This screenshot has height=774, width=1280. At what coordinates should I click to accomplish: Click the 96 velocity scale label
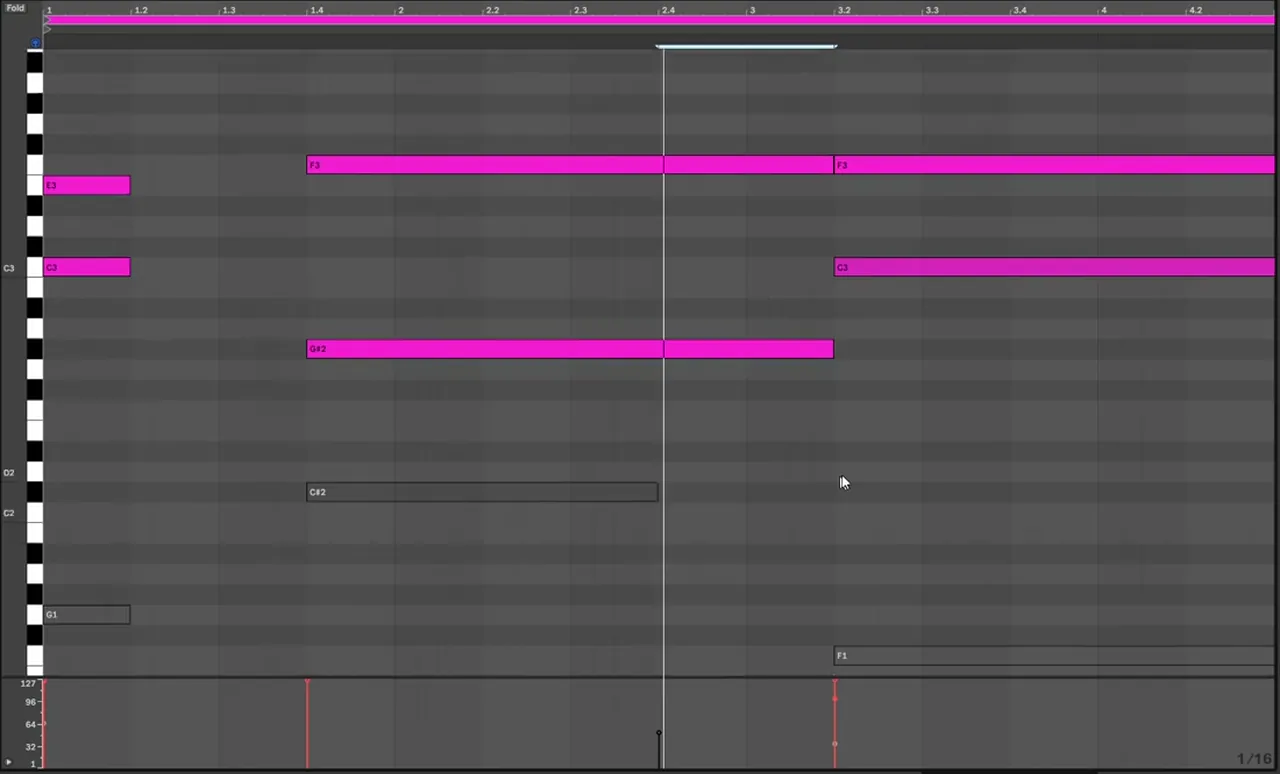pyautogui.click(x=31, y=702)
